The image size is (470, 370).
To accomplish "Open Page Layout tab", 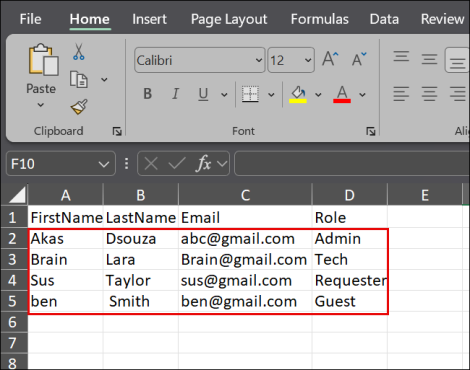I will click(229, 20).
